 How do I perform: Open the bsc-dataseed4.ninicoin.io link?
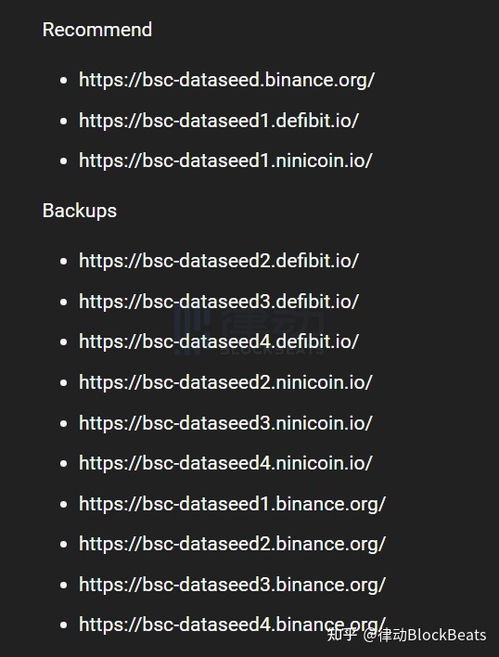pyautogui.click(x=225, y=463)
